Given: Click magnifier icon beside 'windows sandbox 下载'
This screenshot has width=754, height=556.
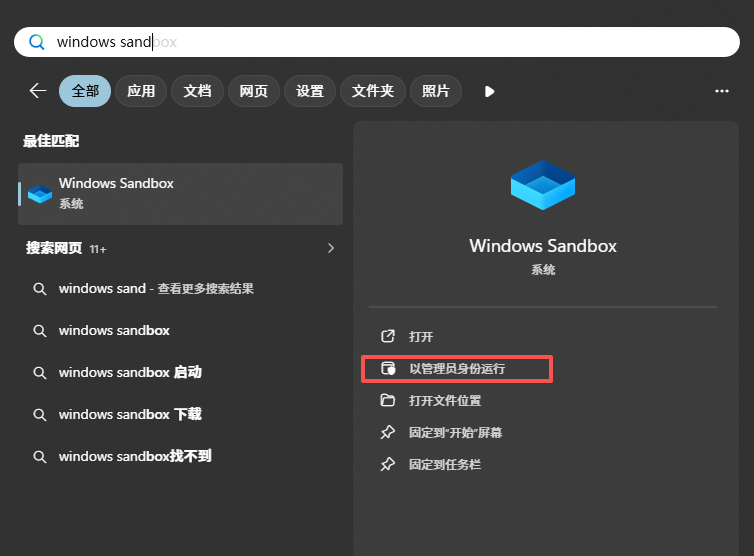Looking at the screenshot, I should click(x=40, y=415).
